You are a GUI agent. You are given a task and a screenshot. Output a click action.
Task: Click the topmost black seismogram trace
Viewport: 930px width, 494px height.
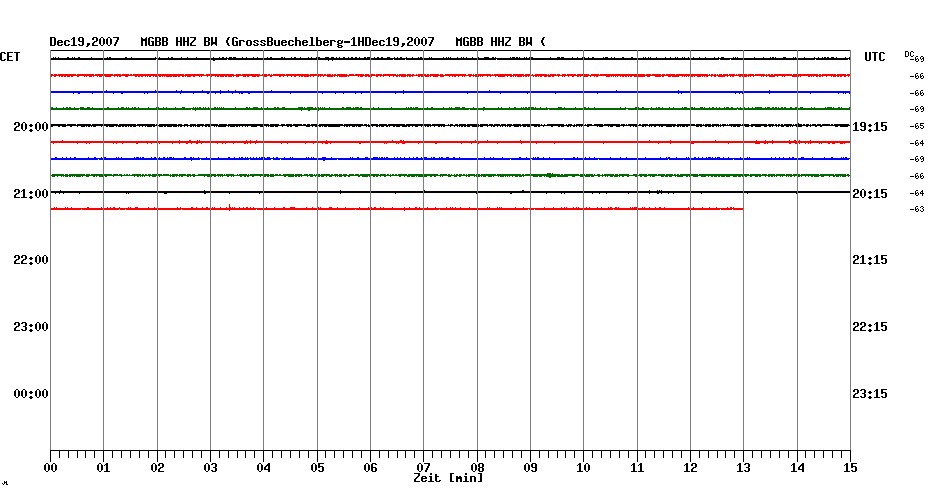coord(450,59)
